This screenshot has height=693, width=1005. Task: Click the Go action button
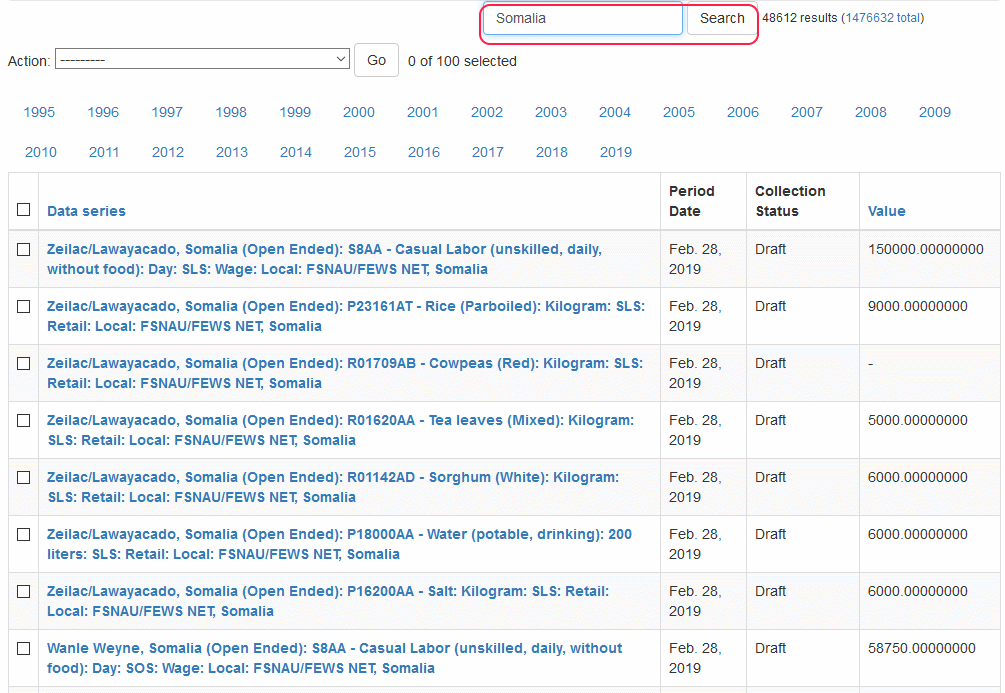pyautogui.click(x=376, y=60)
